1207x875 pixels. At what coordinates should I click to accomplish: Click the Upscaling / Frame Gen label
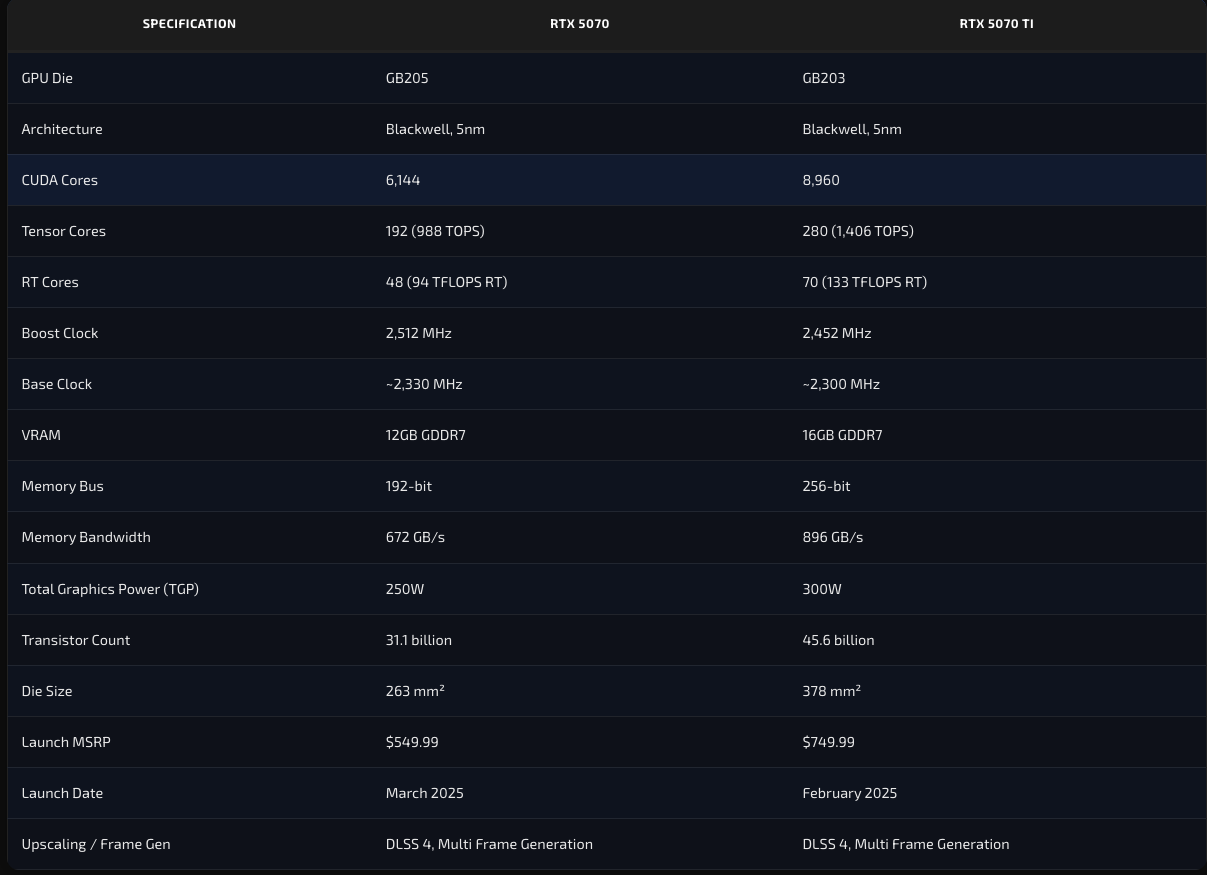pos(96,844)
